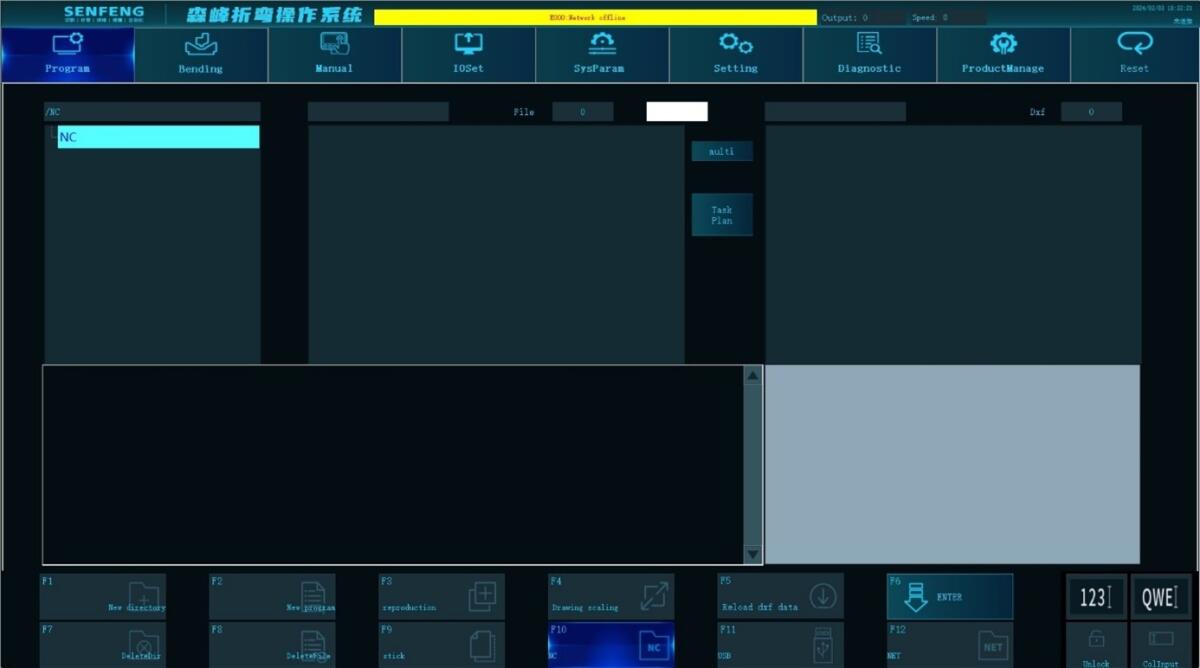Image resolution: width=1200 pixels, height=668 pixels.
Task: Click the white field next to File
Action: coord(677,112)
